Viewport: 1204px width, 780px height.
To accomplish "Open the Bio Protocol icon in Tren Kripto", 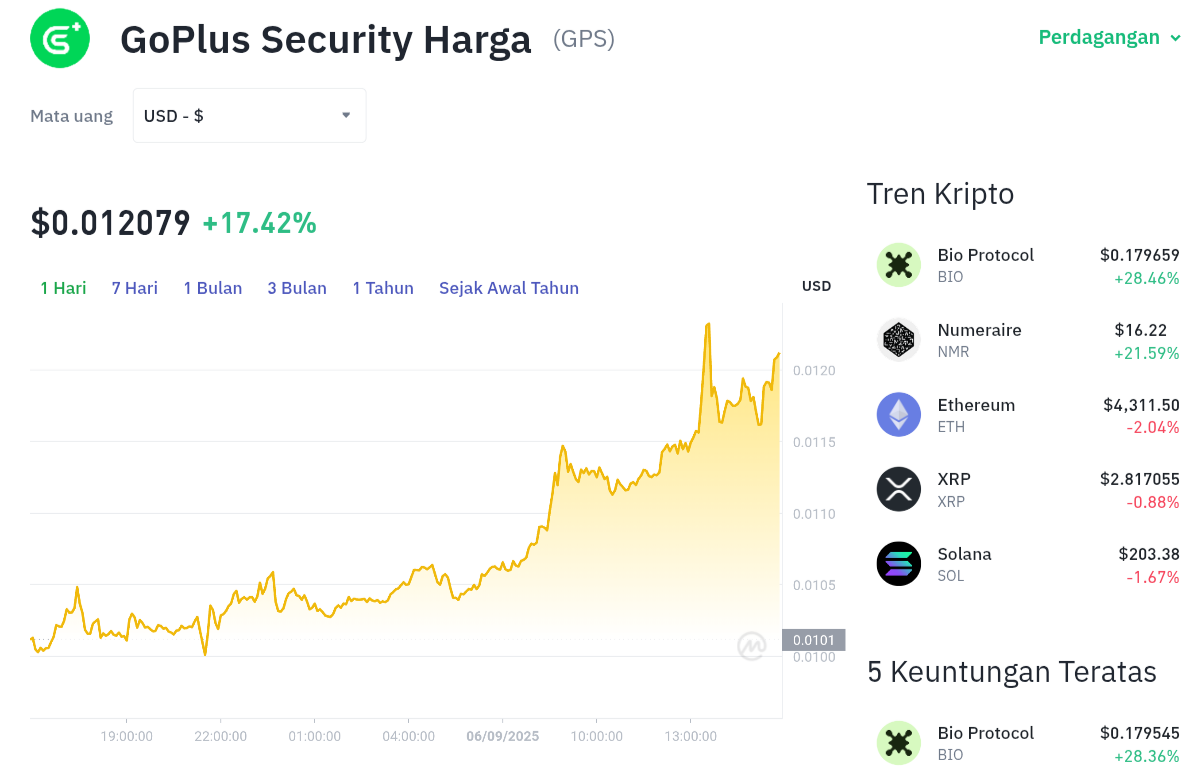I will (899, 265).
